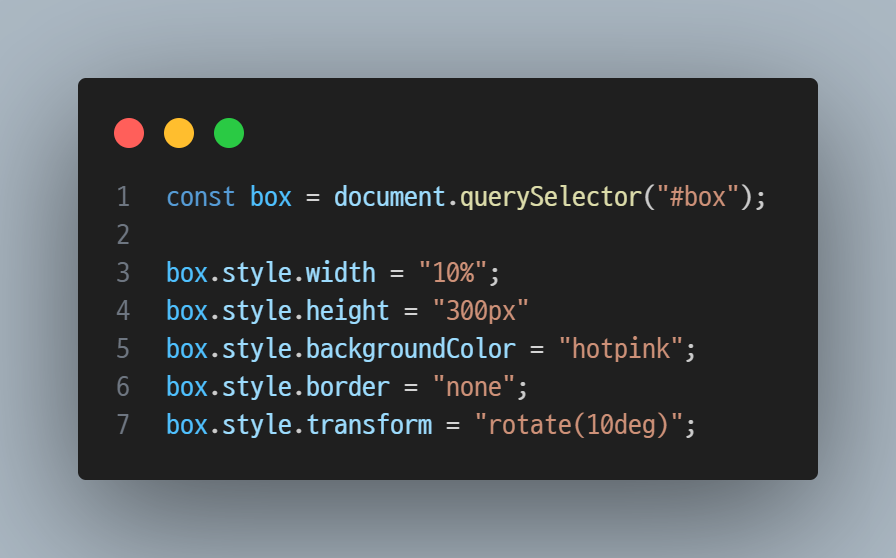896x558 pixels.
Task: Click the '"hotpink"' color string
Action: pyautogui.click(x=621, y=349)
